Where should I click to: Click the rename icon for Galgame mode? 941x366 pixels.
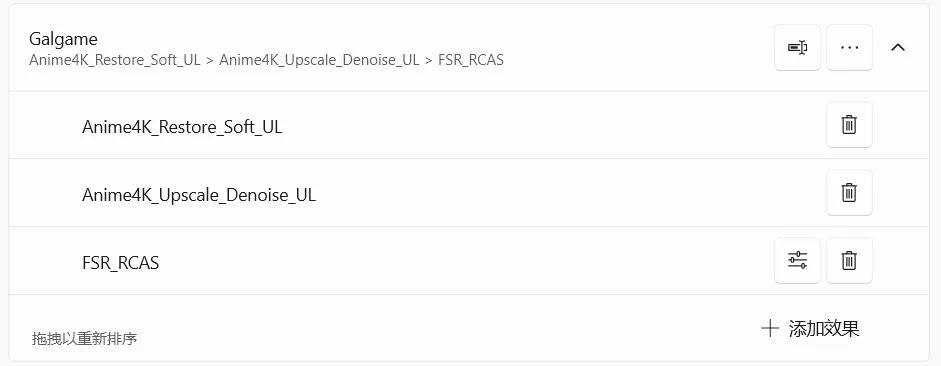pos(797,47)
